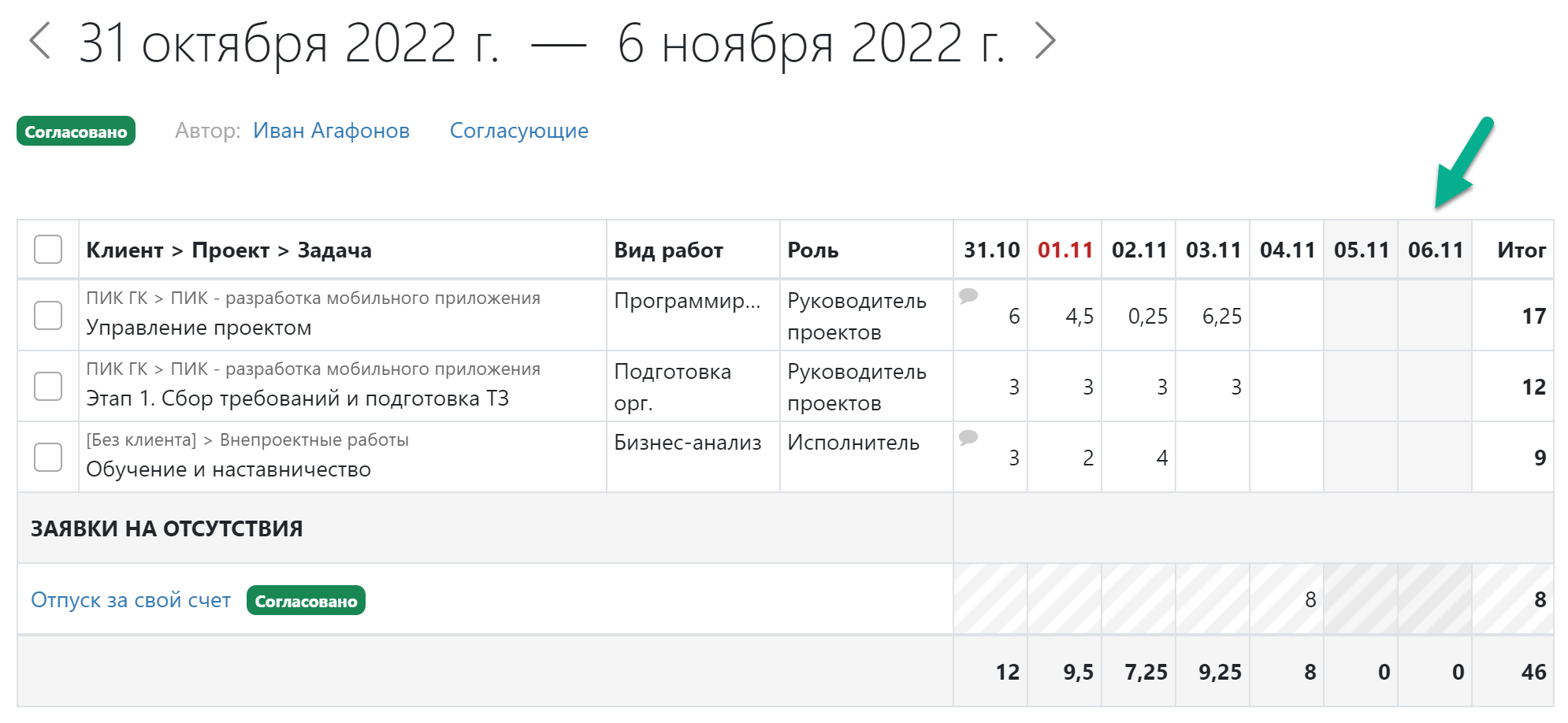Click the 04.11 column header

[1287, 250]
